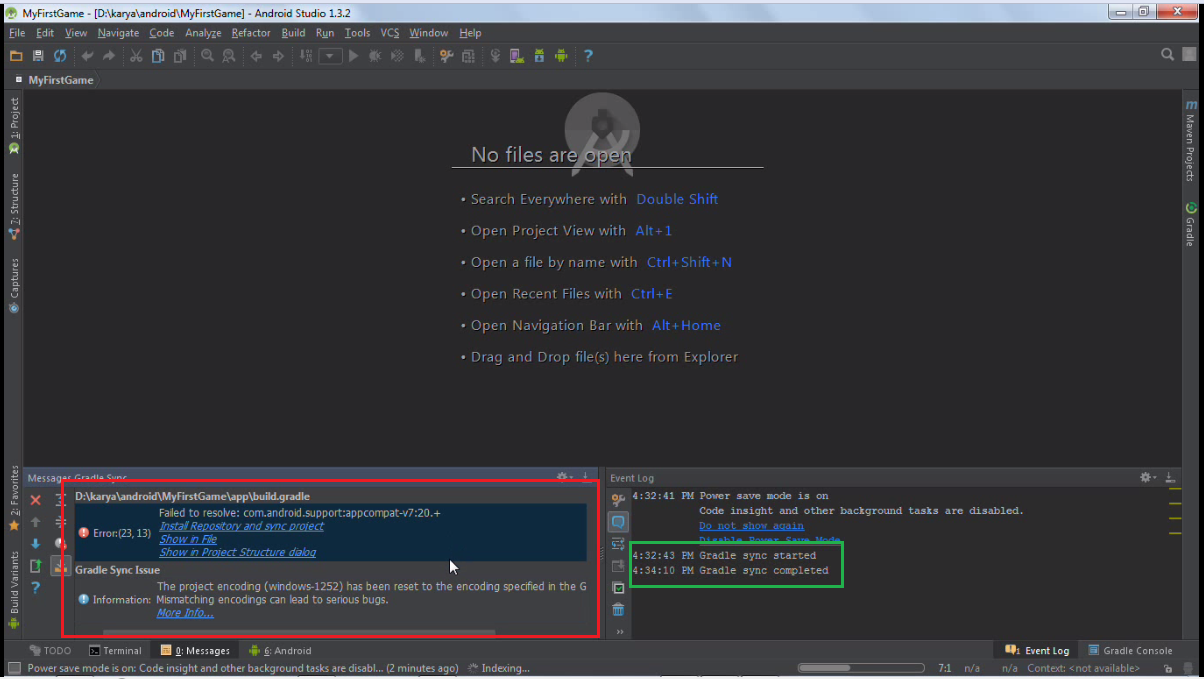This screenshot has width=1204, height=682.
Task: Open the run configuration dropdown
Action: pyautogui.click(x=331, y=56)
